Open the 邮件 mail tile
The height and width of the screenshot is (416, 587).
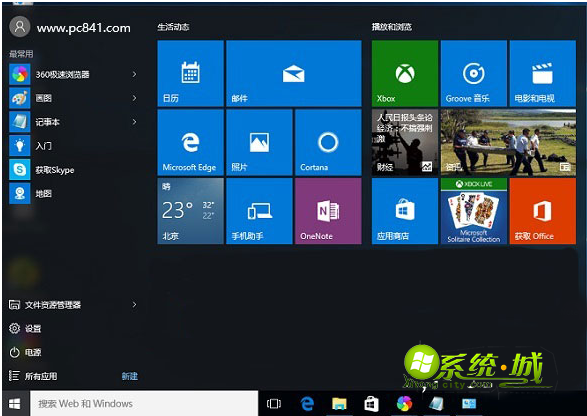pyautogui.click(x=294, y=73)
